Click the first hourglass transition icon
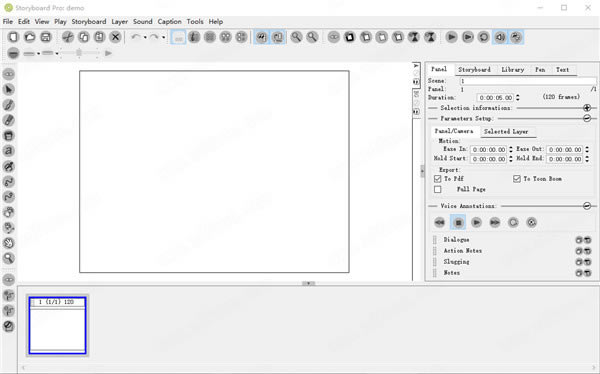Viewport: 600px width, 374px height. click(x=414, y=37)
